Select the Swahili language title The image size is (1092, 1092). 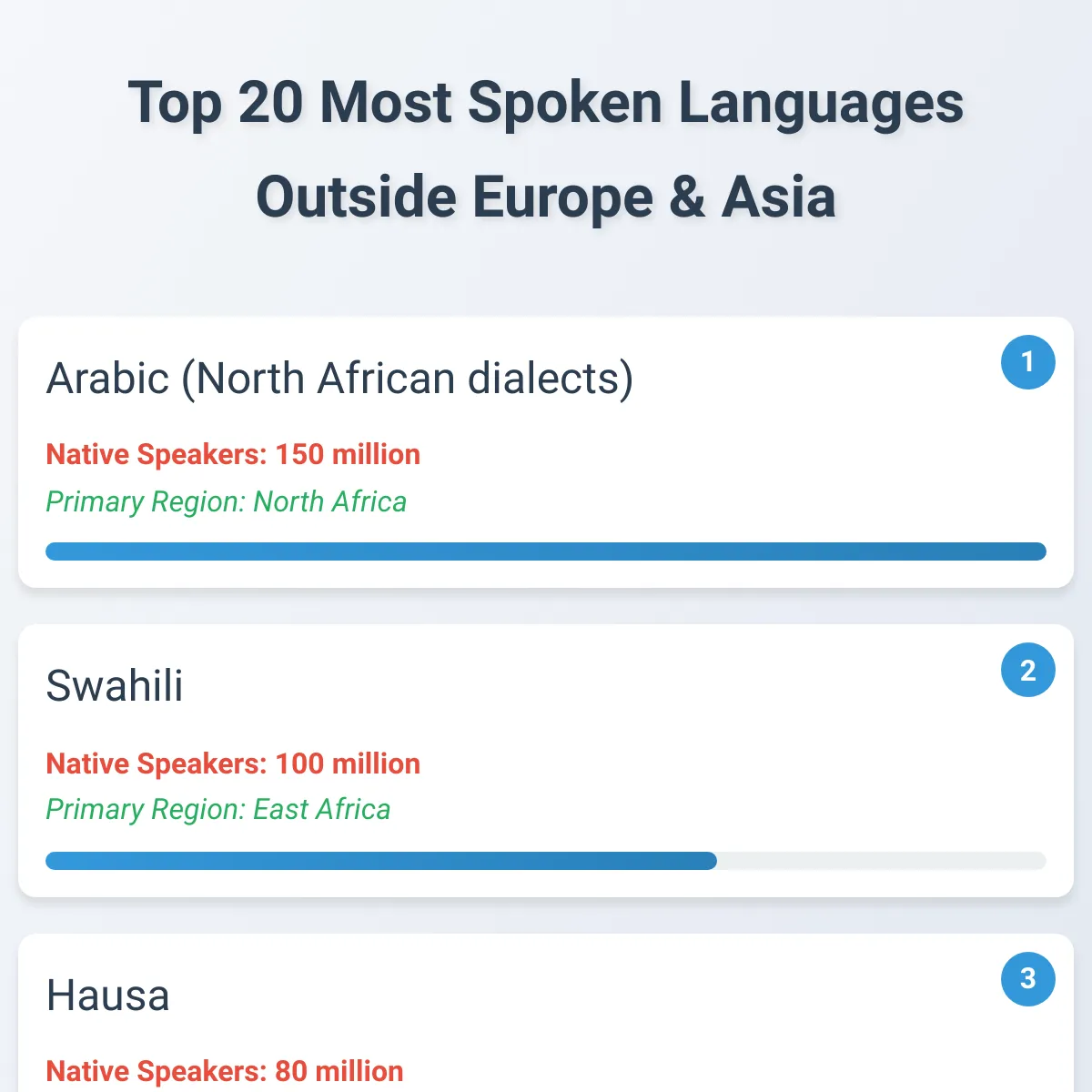coord(115,686)
